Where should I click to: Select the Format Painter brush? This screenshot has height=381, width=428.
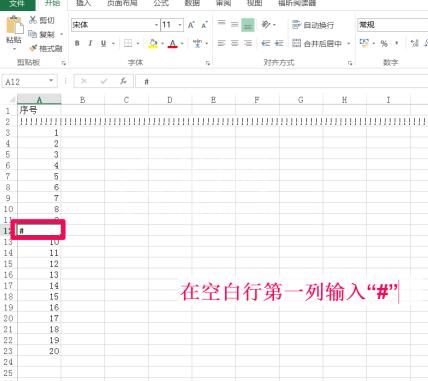[33, 48]
